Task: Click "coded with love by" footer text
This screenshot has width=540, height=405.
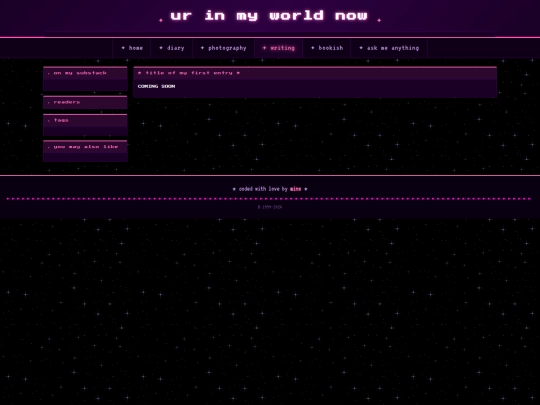Action: coord(263,189)
